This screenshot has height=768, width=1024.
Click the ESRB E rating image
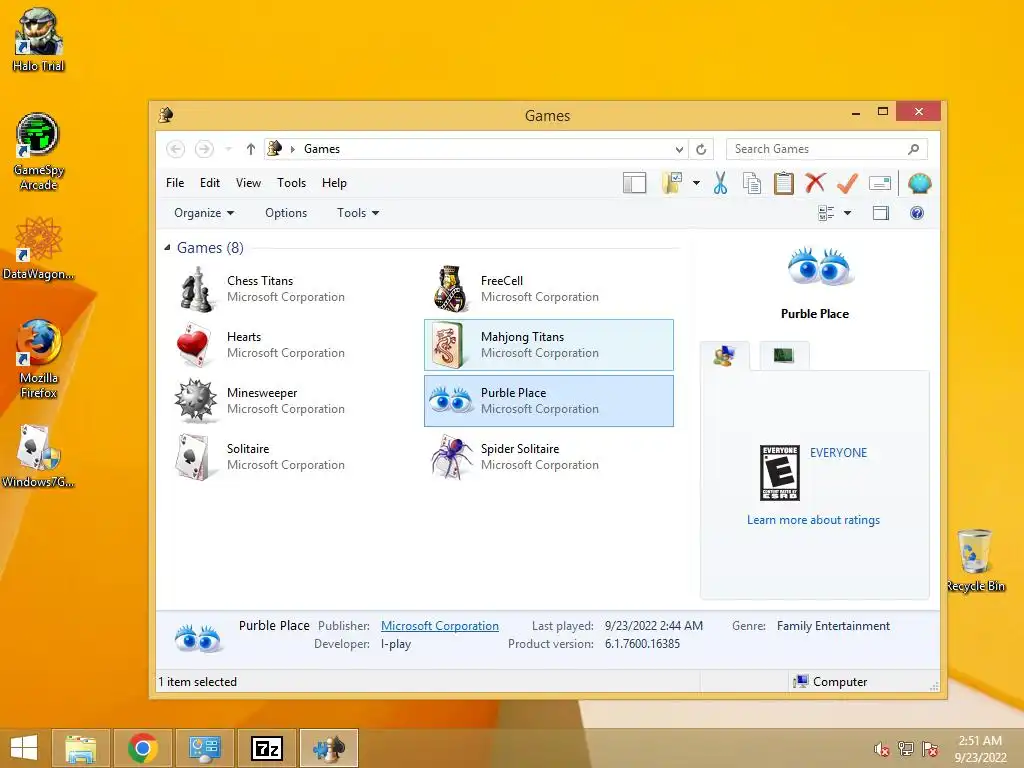pyautogui.click(x=780, y=473)
